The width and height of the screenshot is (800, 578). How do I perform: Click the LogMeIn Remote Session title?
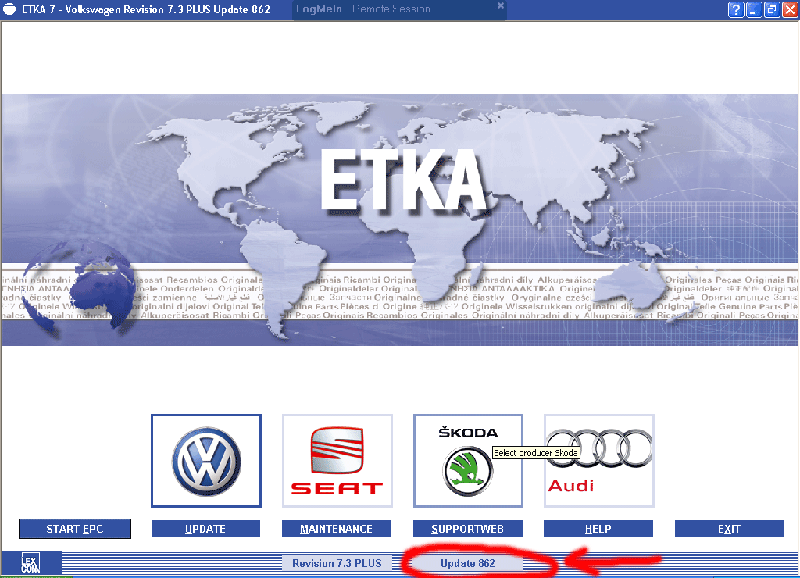coord(363,9)
